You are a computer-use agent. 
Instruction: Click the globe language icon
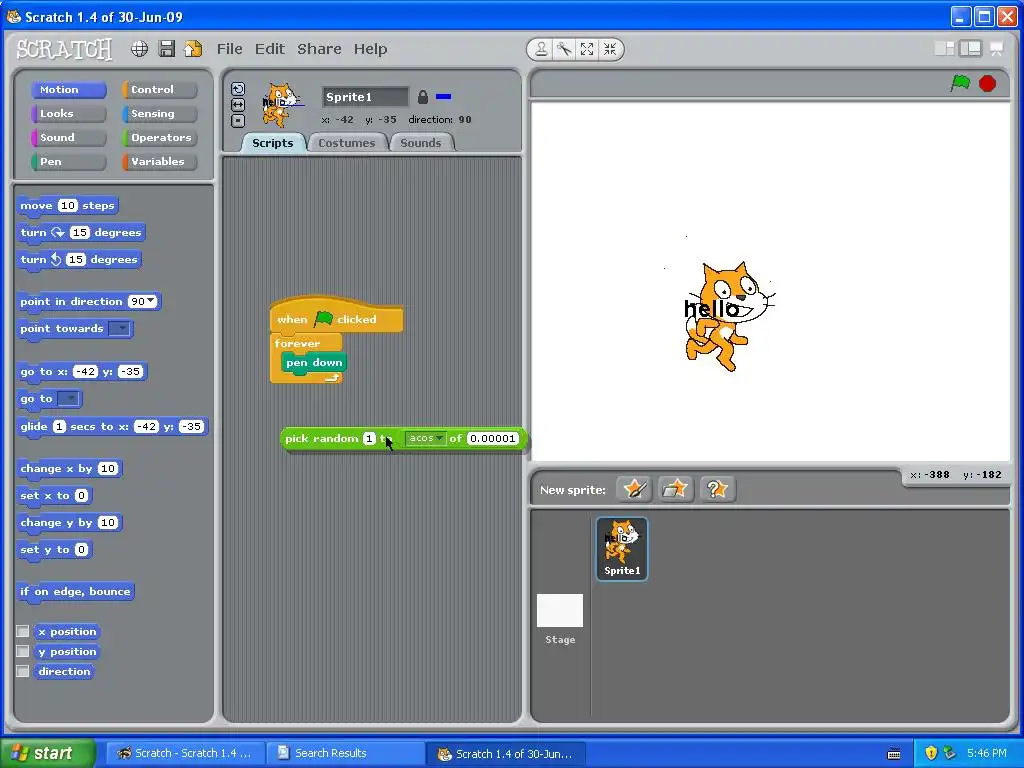139,49
